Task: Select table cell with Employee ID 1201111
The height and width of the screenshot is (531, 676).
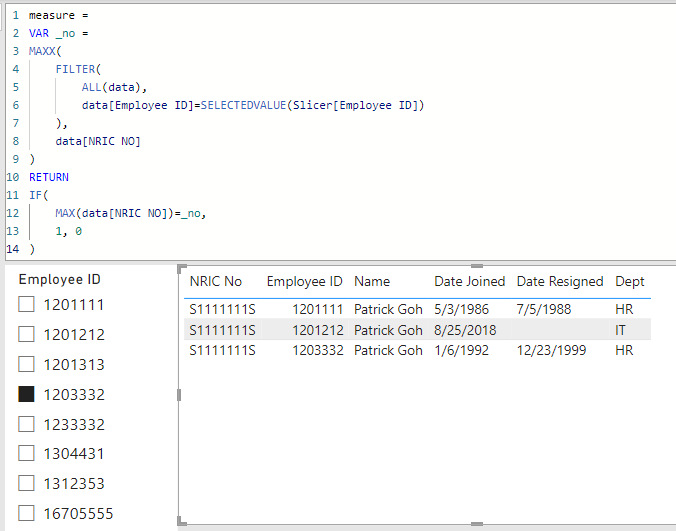Action: point(318,309)
